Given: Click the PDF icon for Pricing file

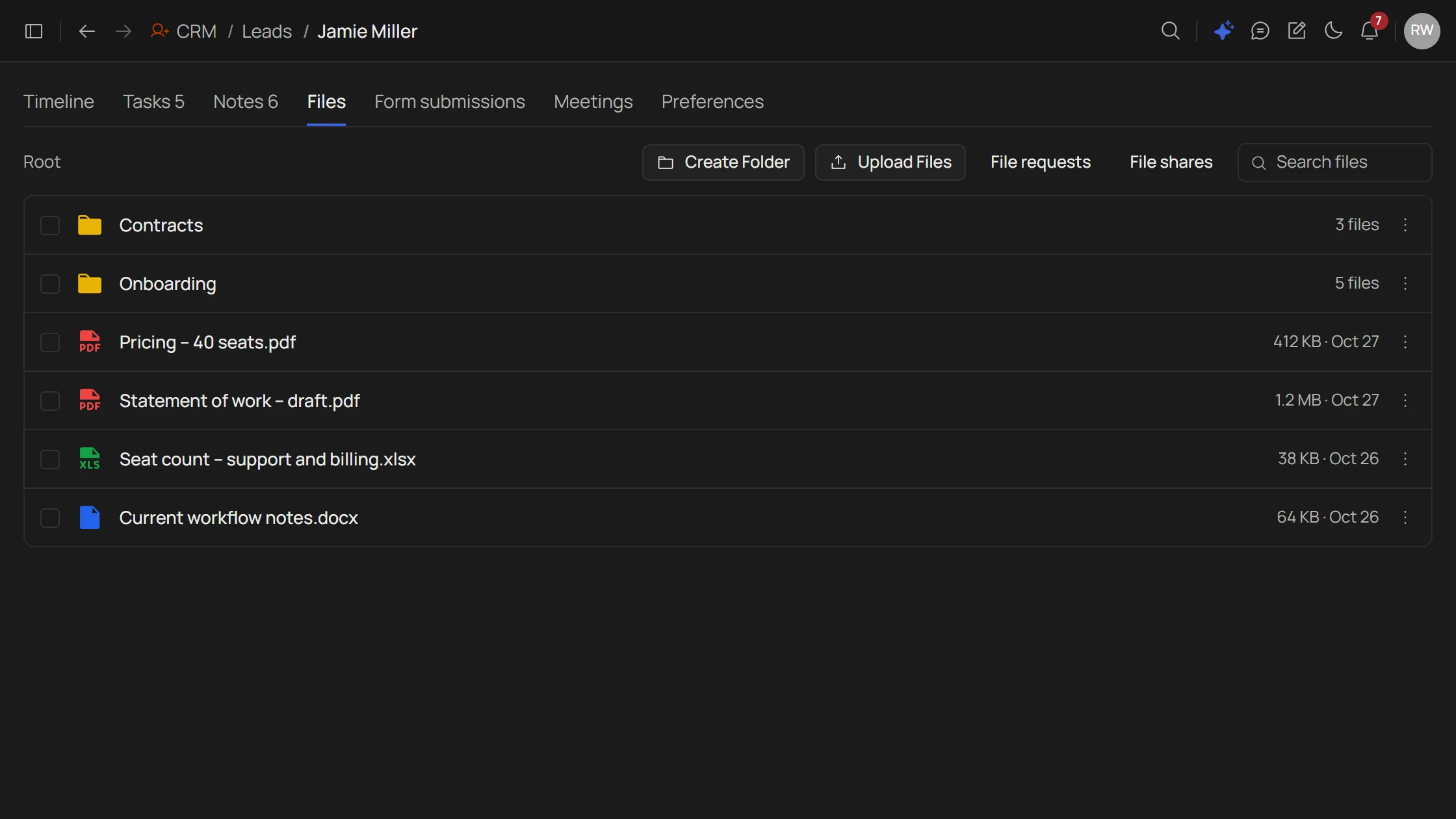Looking at the screenshot, I should [x=90, y=342].
